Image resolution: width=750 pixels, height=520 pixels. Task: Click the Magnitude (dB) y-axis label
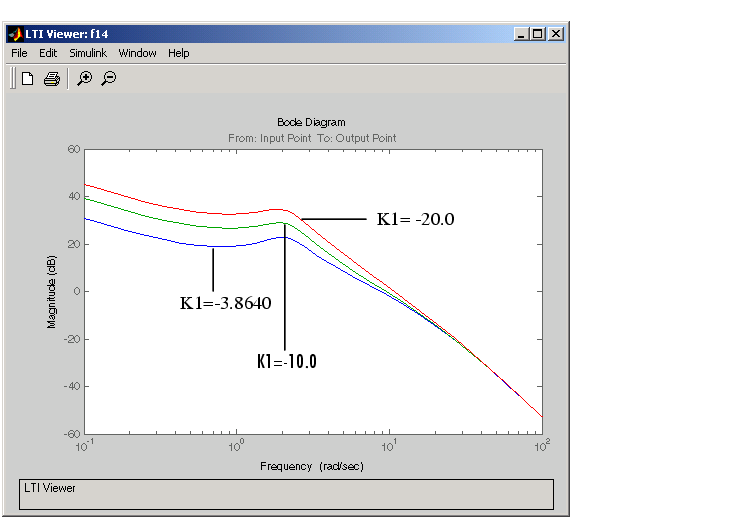coord(51,291)
